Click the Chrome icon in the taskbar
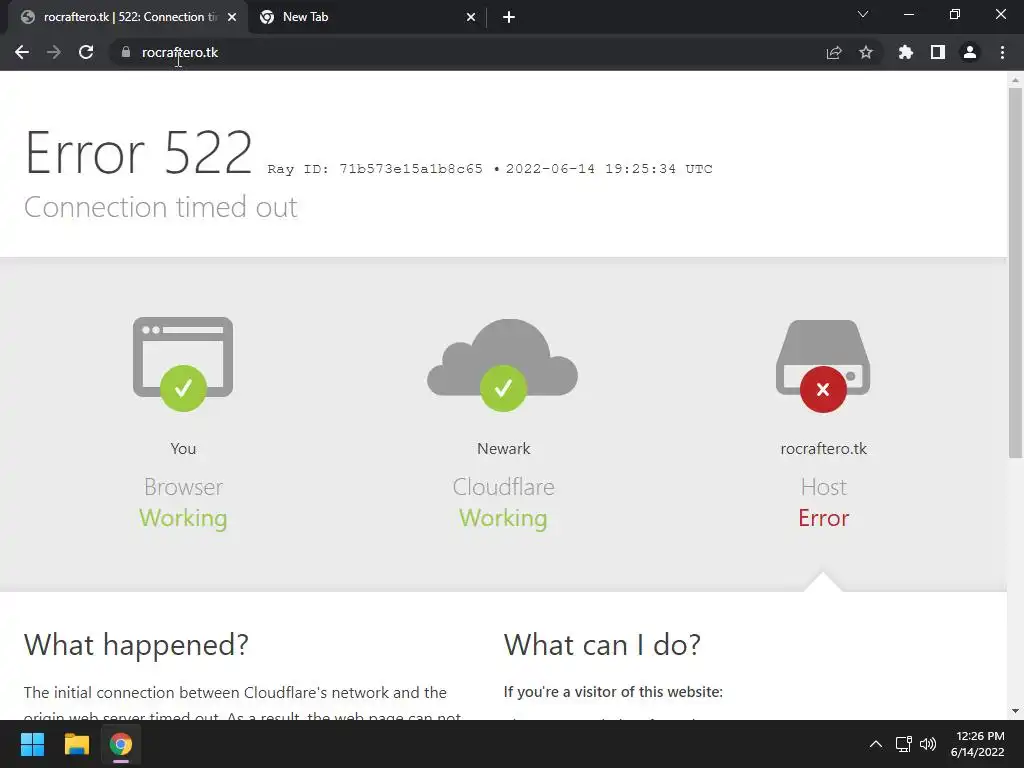The image size is (1024, 768). pyautogui.click(x=120, y=744)
